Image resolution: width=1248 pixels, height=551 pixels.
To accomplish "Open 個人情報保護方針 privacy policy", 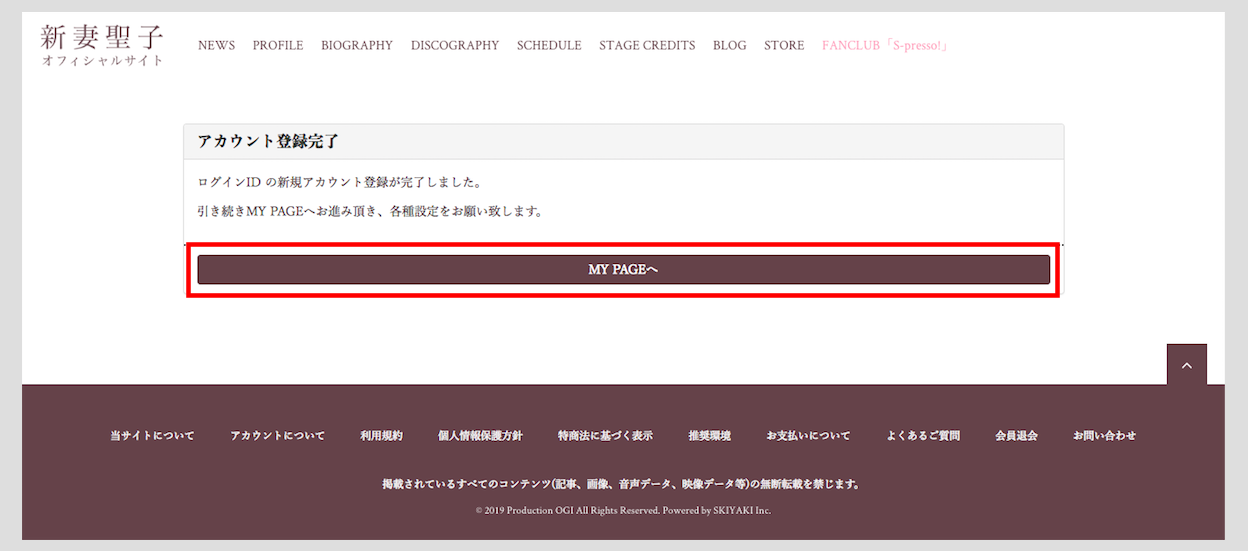I will click(x=480, y=436).
